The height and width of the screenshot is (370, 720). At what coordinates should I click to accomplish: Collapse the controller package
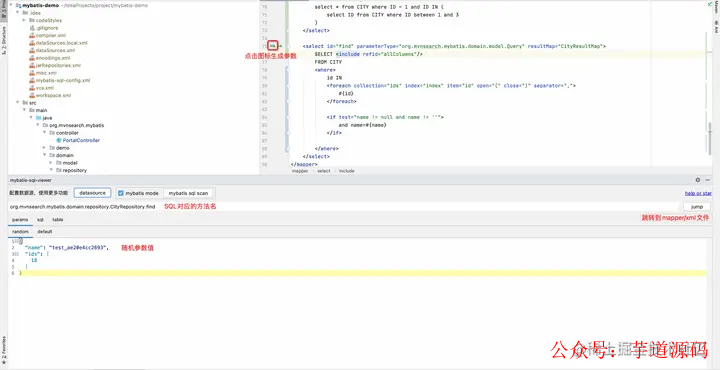point(44,133)
